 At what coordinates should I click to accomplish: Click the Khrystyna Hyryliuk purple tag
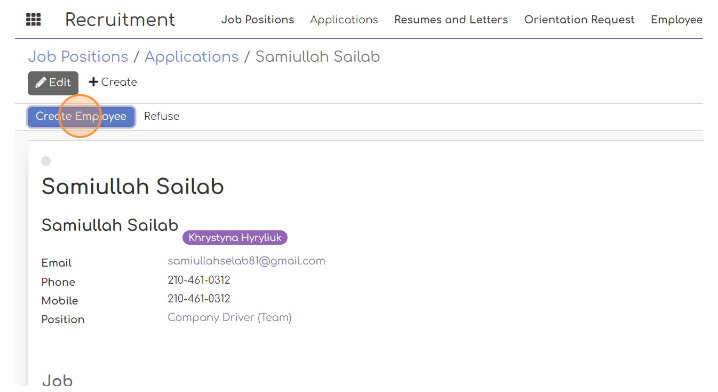(x=235, y=237)
